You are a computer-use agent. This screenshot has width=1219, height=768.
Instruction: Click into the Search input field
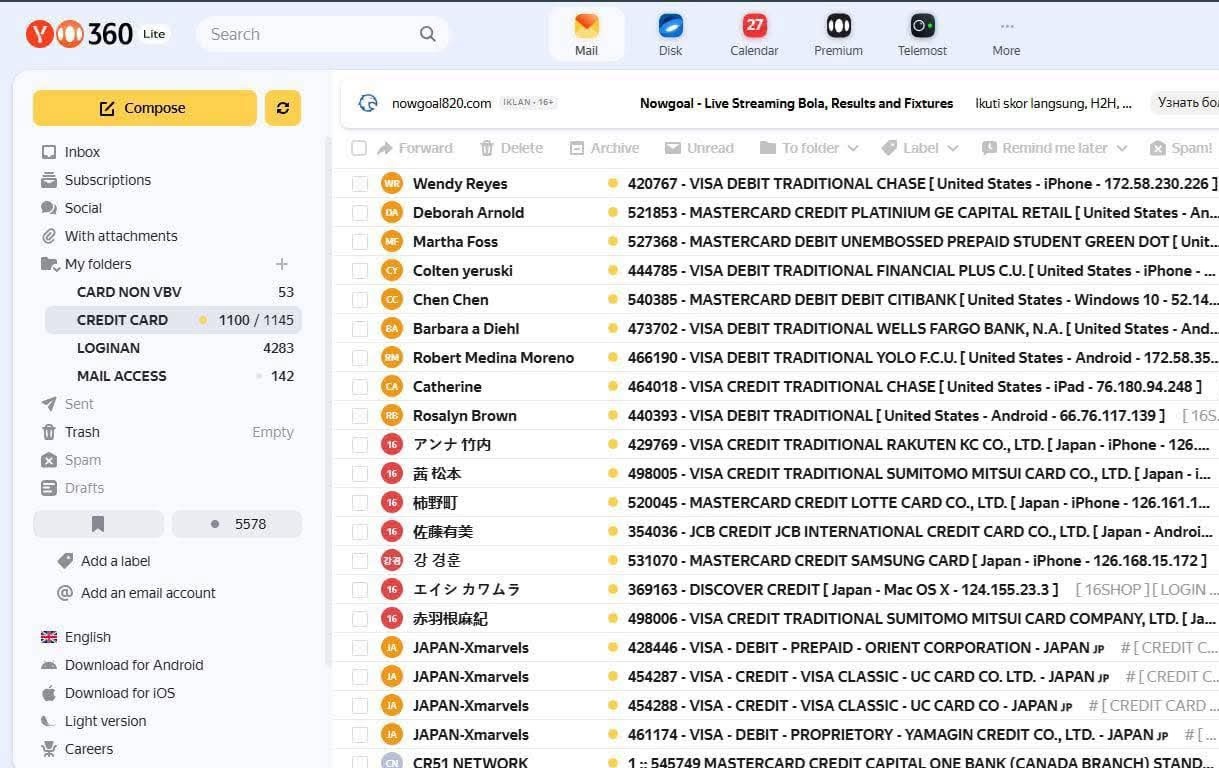[x=310, y=34]
